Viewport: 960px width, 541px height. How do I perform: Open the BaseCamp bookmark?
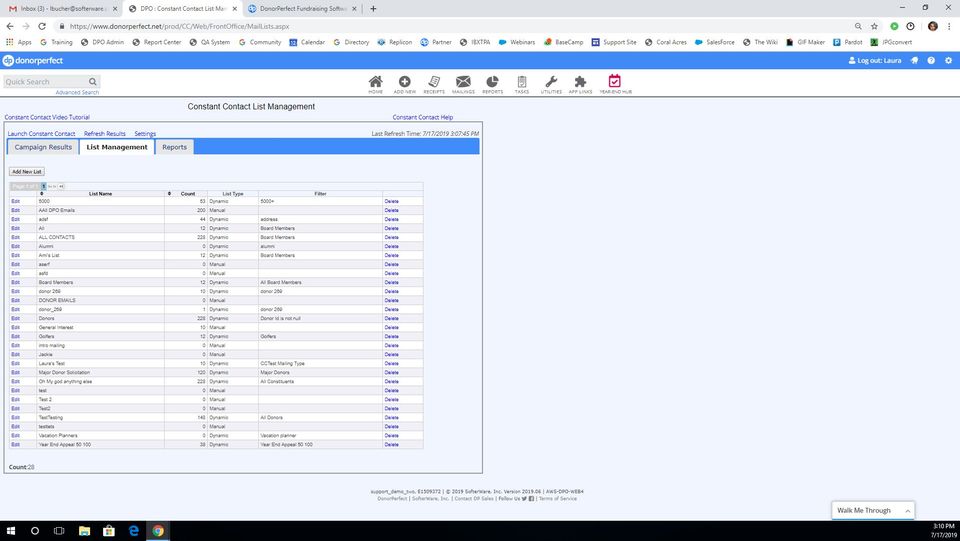[563, 42]
